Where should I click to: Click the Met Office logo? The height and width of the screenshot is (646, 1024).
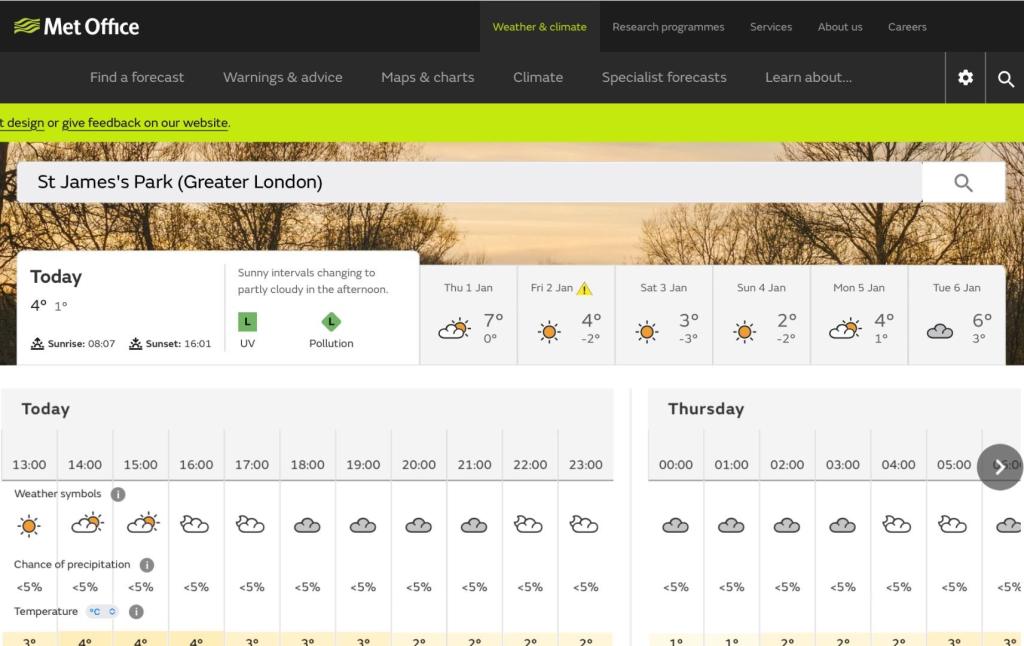(77, 26)
